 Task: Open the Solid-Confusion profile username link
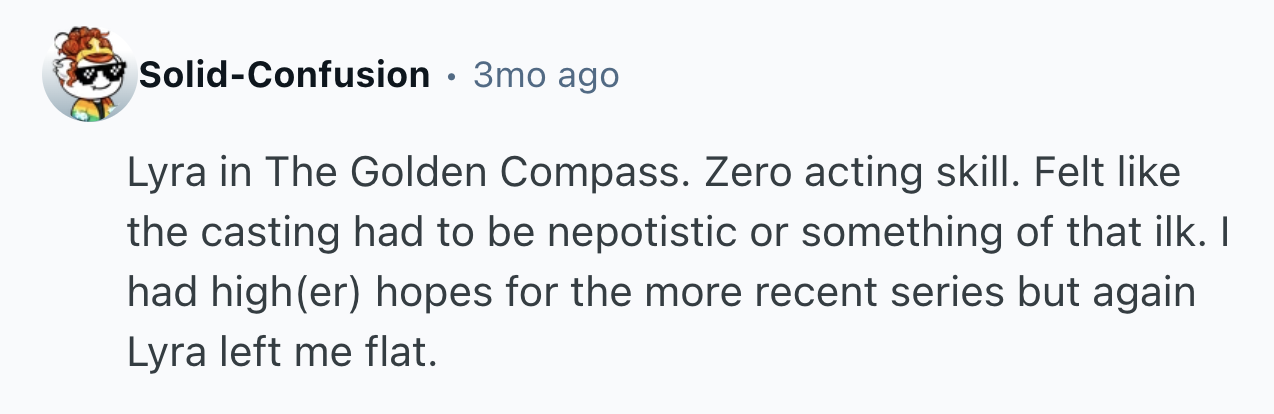284,74
